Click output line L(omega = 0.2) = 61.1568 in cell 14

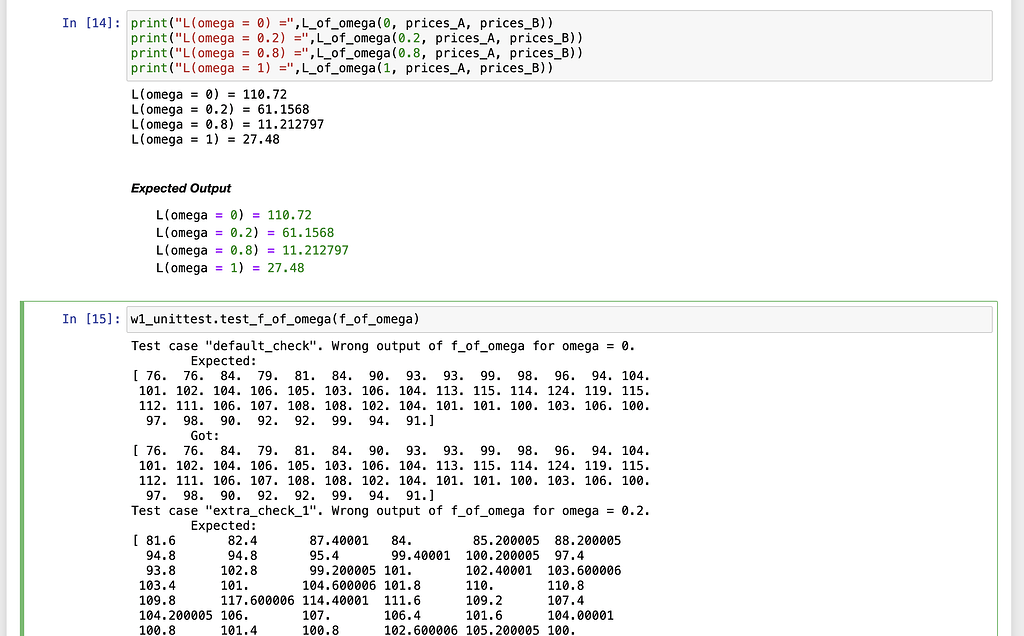(x=220, y=110)
